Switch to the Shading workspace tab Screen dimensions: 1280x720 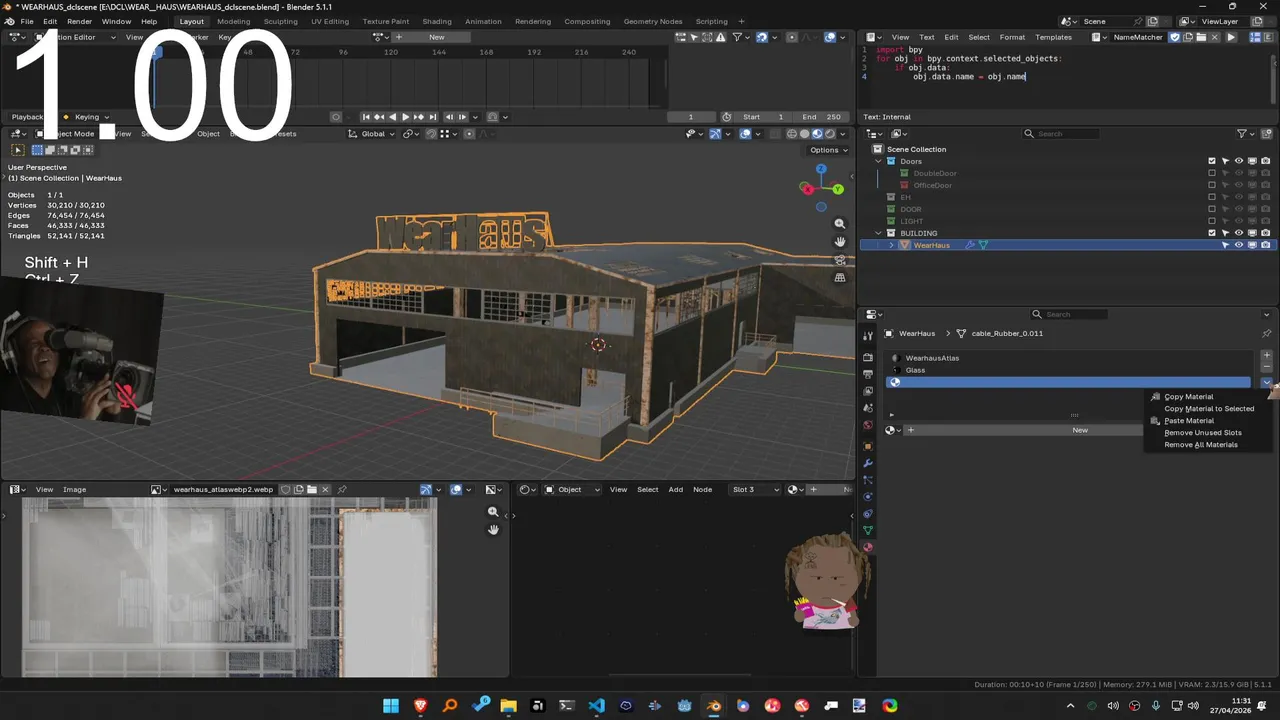coord(436,21)
